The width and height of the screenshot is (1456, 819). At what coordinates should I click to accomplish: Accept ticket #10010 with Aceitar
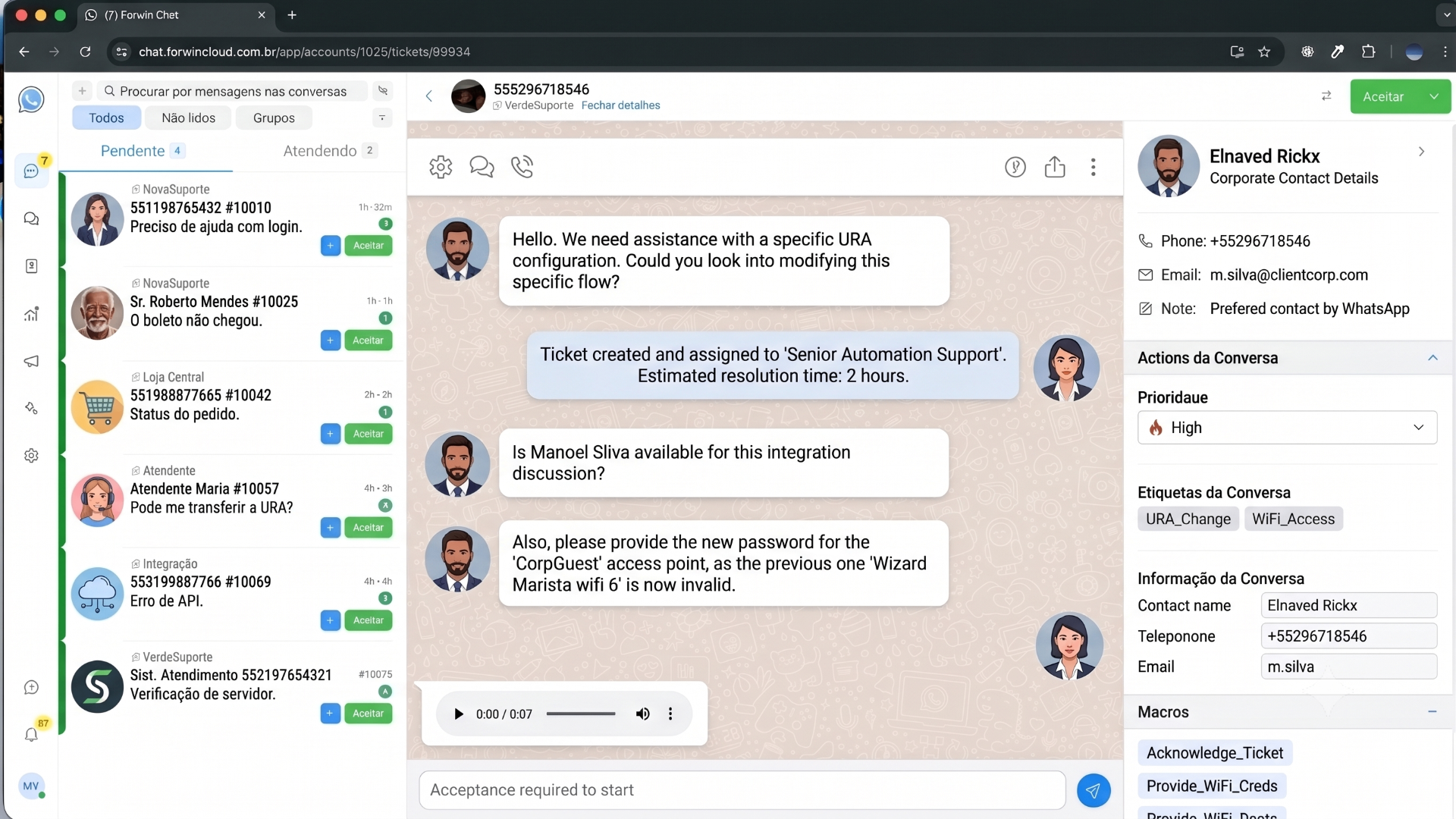(x=369, y=246)
